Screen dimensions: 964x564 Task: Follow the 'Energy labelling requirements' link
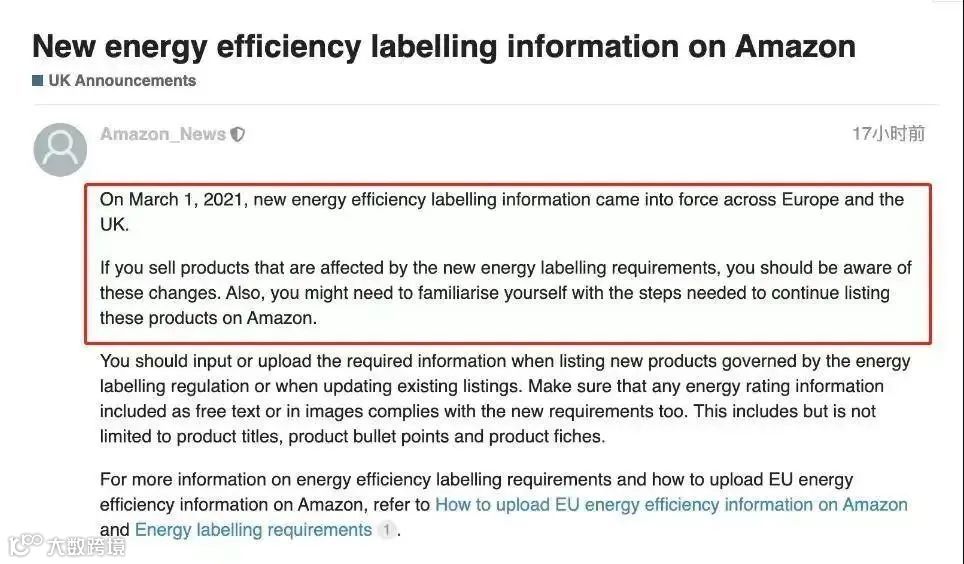point(253,530)
